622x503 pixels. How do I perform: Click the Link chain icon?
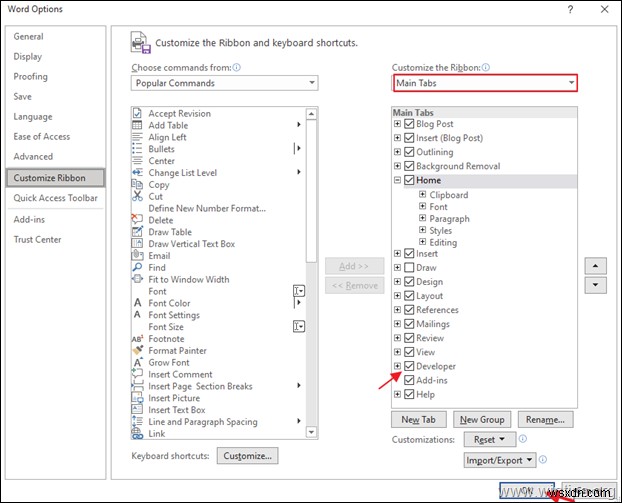click(137, 434)
